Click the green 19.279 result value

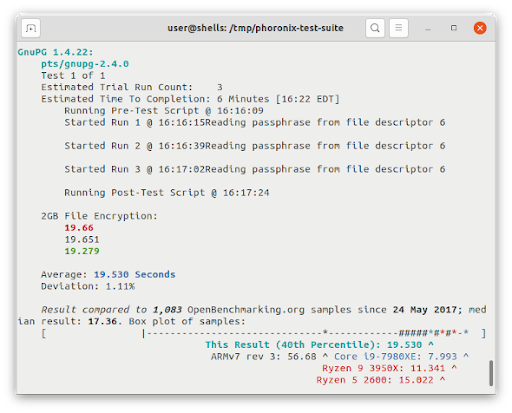82,251
